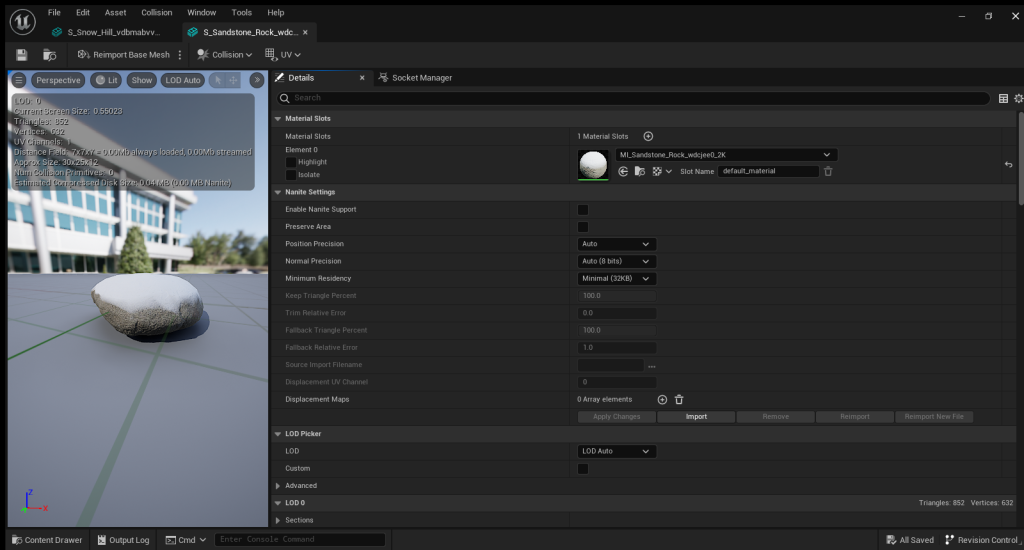
Task: Collapse the LOD Picker section
Action: pyautogui.click(x=278, y=434)
